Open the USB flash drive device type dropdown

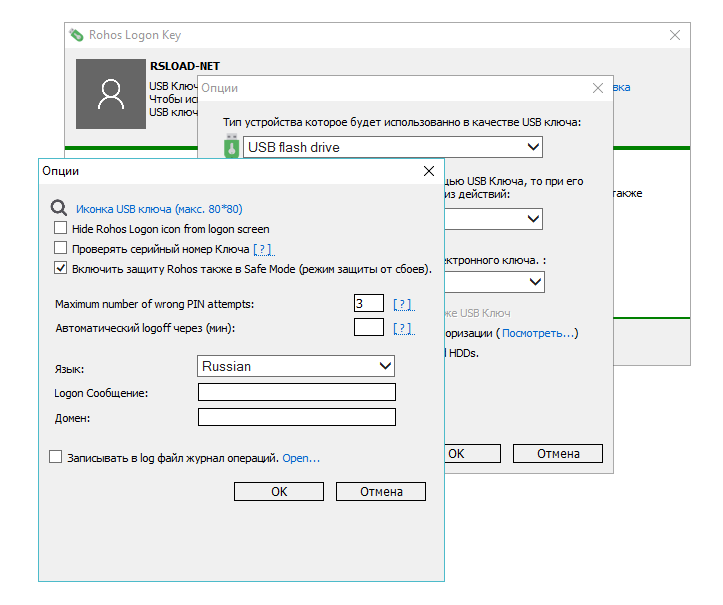point(393,147)
